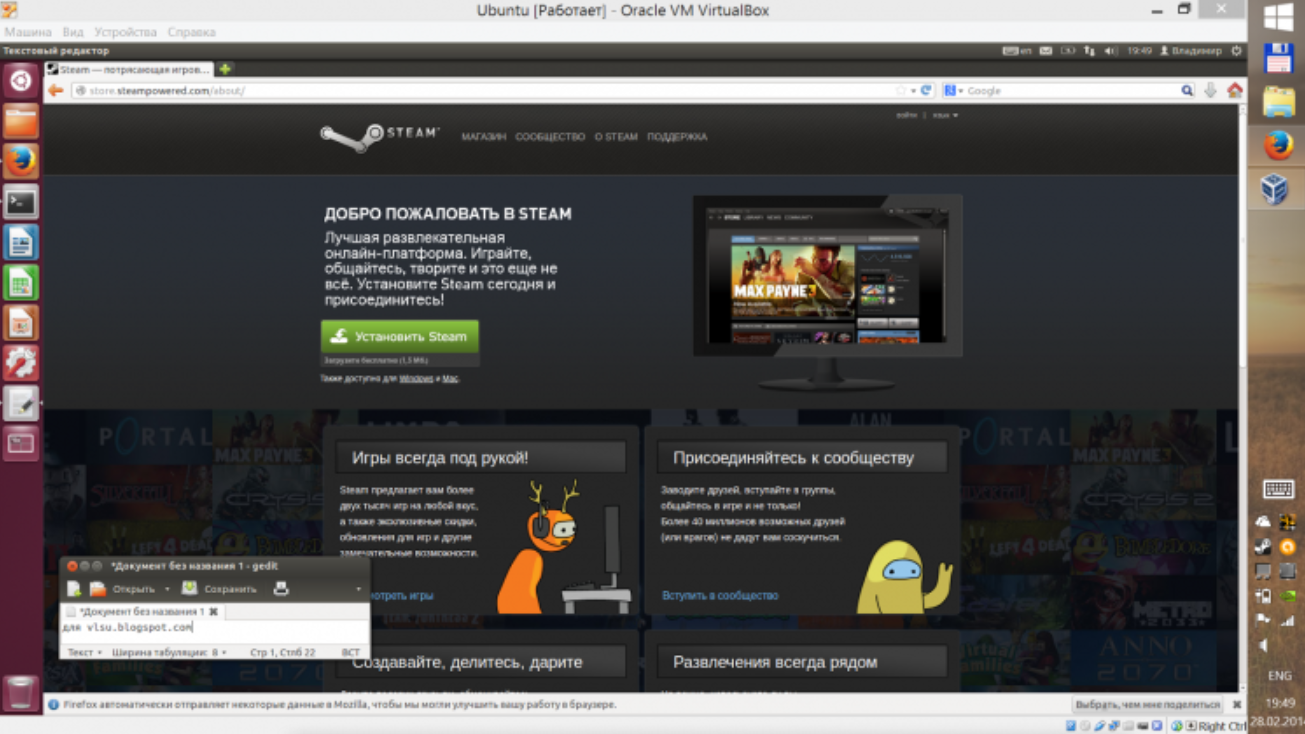Open the Terminal from the Ubuntu launcher
1305x734 pixels.
pos(20,202)
